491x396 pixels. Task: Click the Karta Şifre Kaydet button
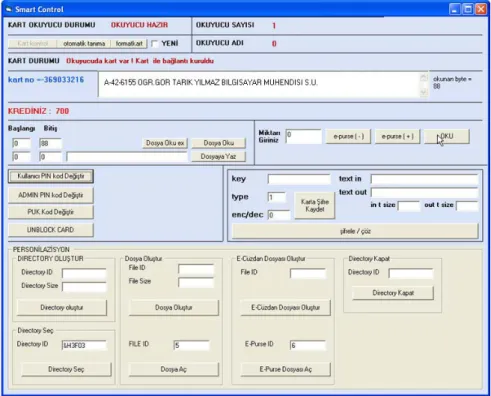pyautogui.click(x=315, y=206)
